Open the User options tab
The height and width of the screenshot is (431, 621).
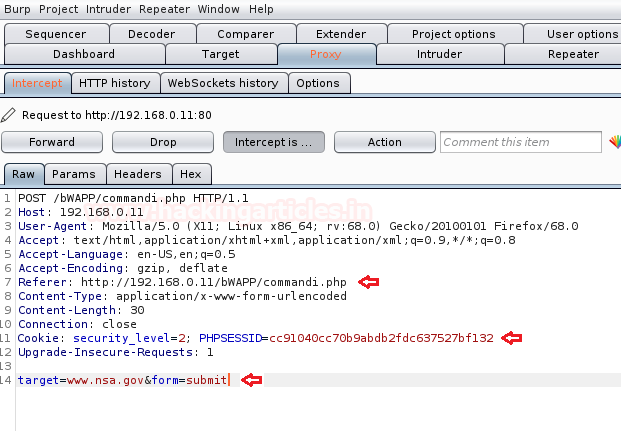point(573,34)
